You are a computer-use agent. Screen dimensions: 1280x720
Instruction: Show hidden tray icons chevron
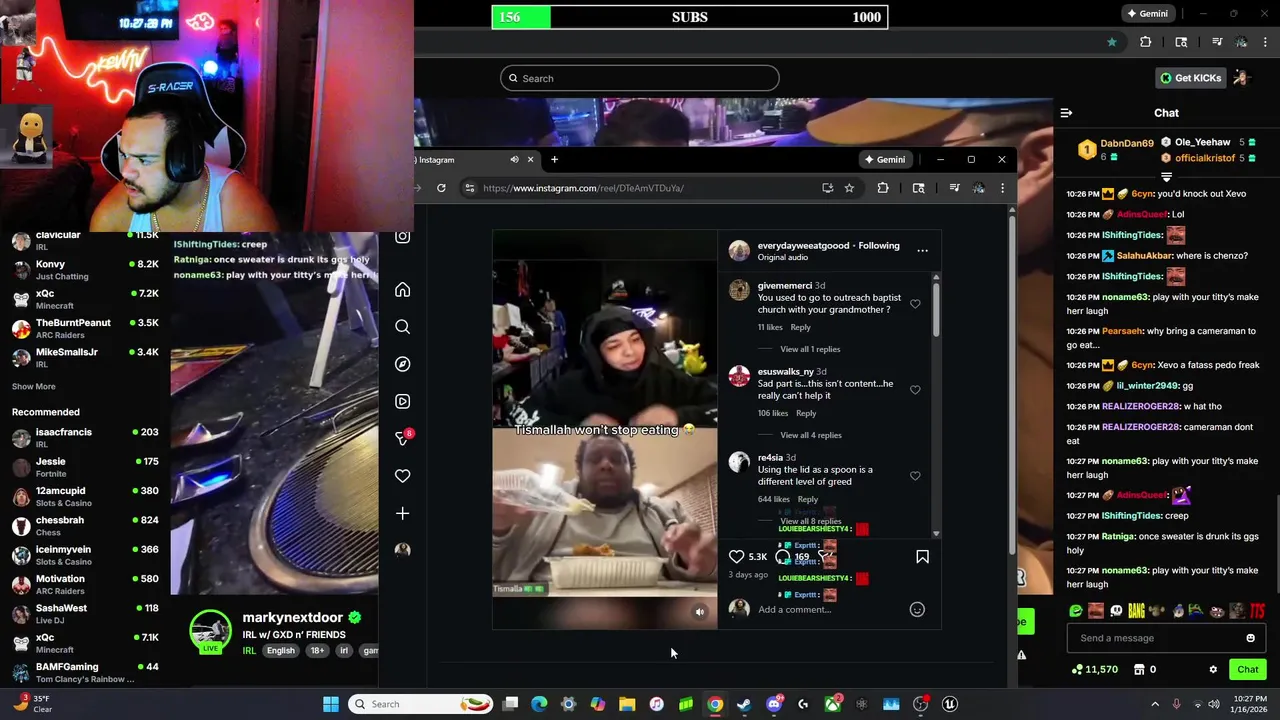point(1155,704)
